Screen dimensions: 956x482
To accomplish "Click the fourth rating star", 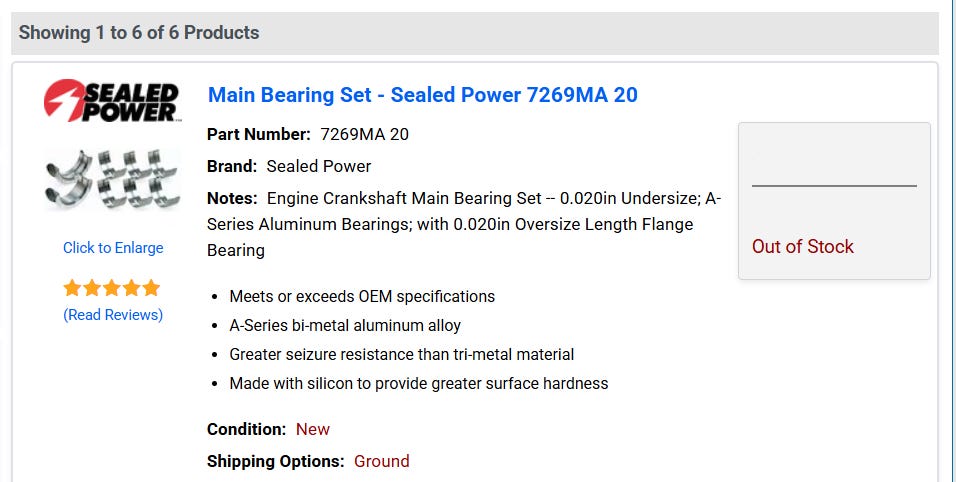I will (x=131, y=289).
